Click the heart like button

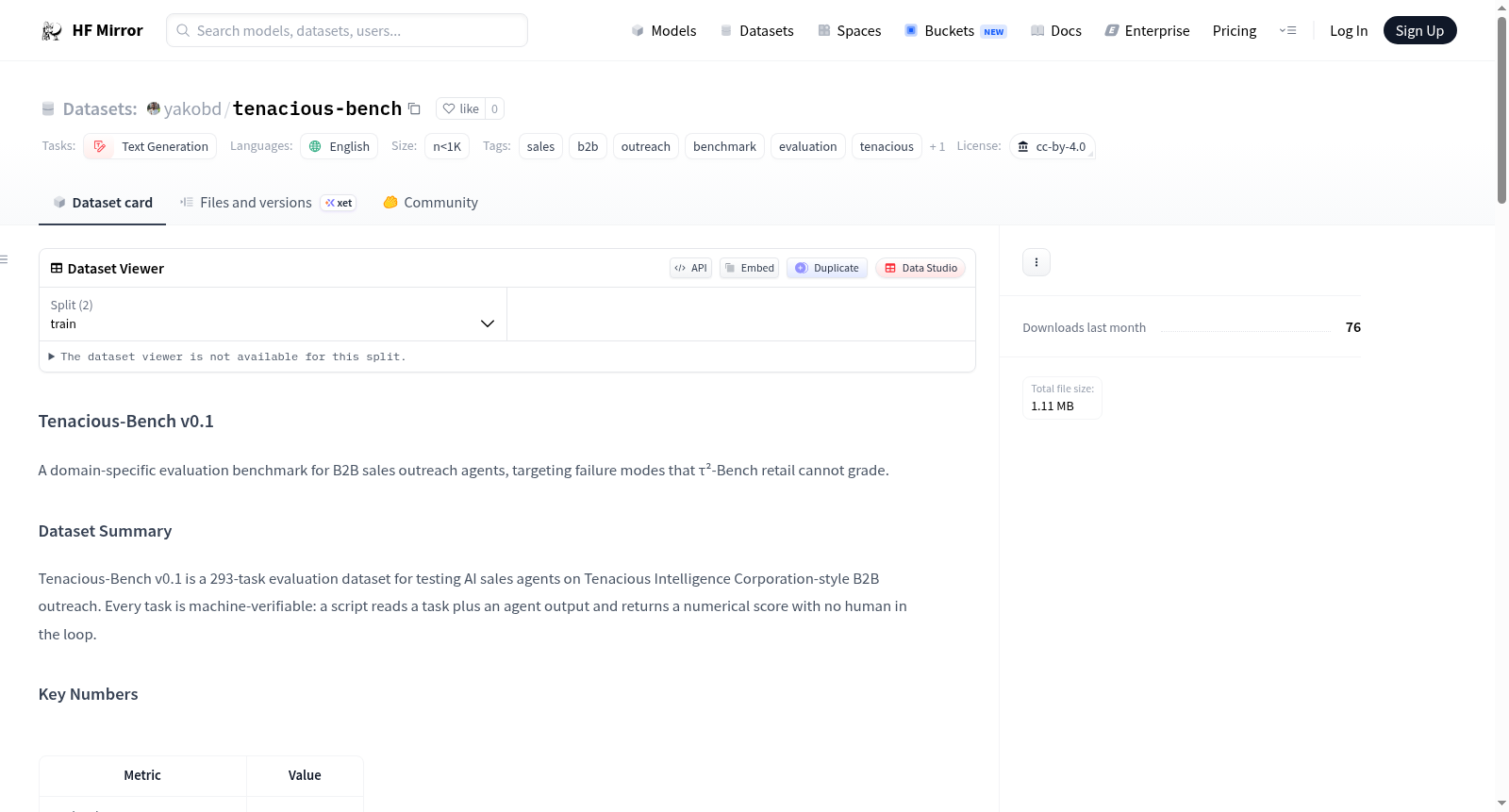click(460, 108)
